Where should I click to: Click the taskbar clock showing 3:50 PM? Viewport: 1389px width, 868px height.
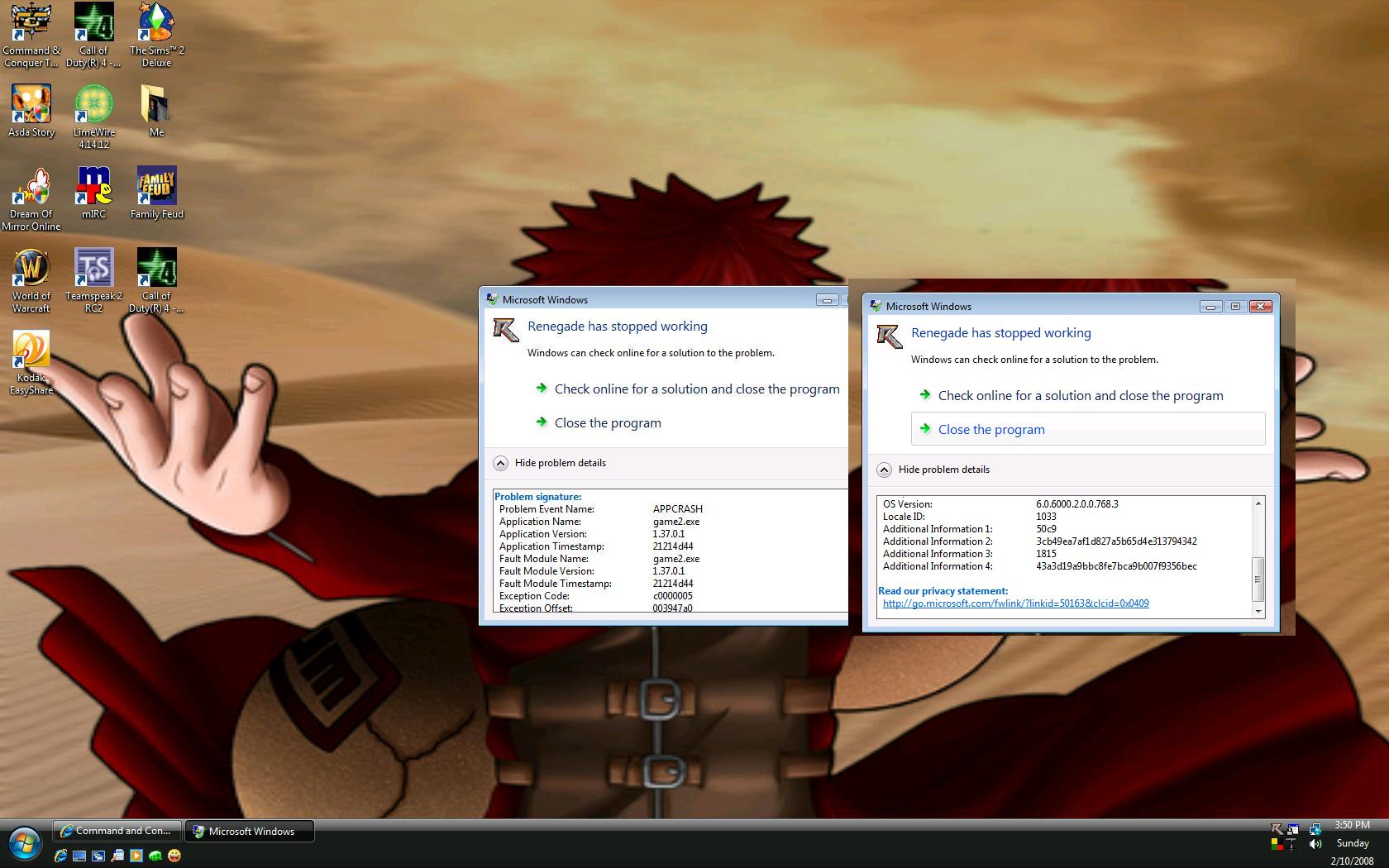tap(1352, 825)
